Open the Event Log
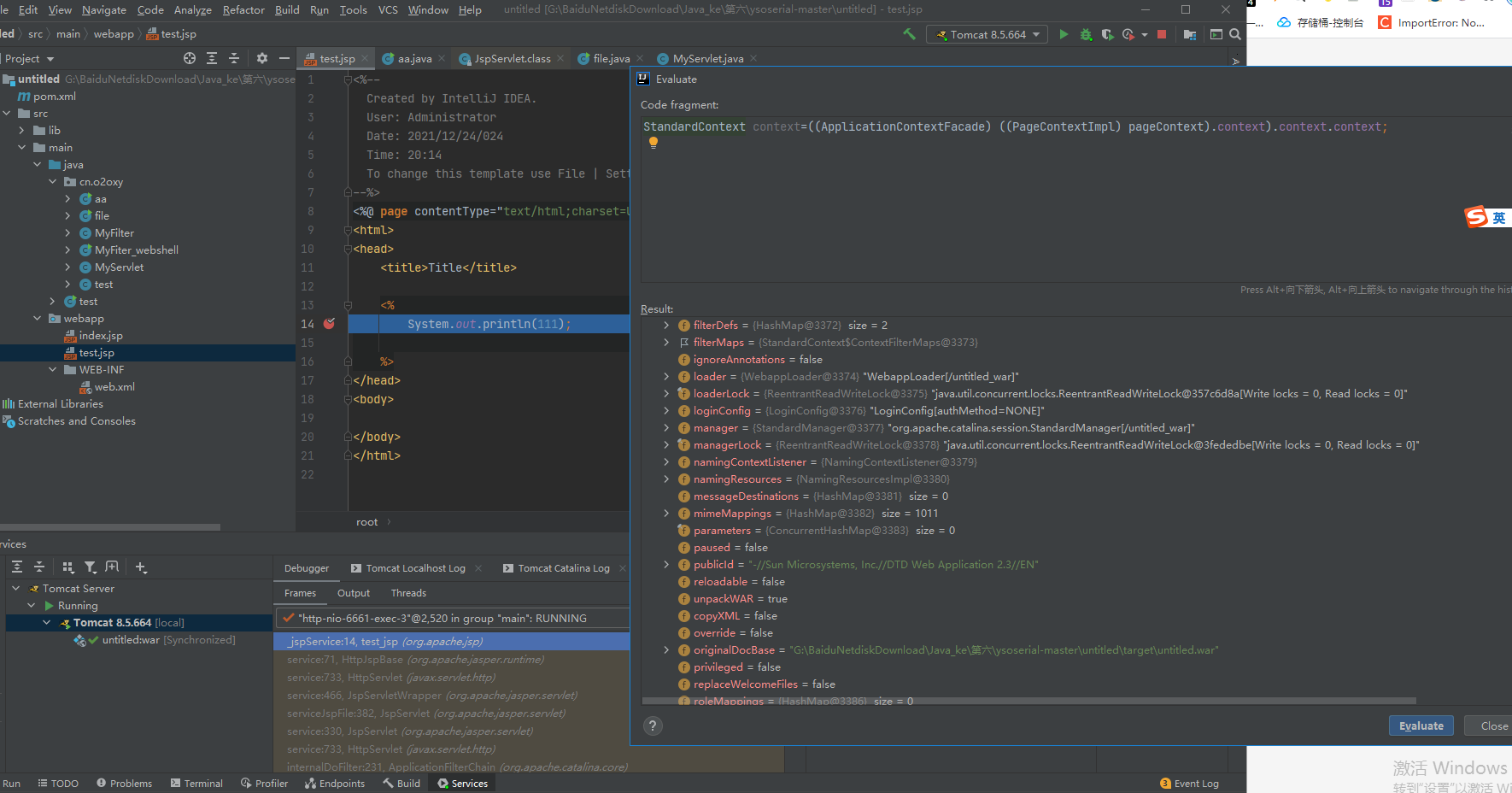The image size is (1512, 793). click(1189, 783)
